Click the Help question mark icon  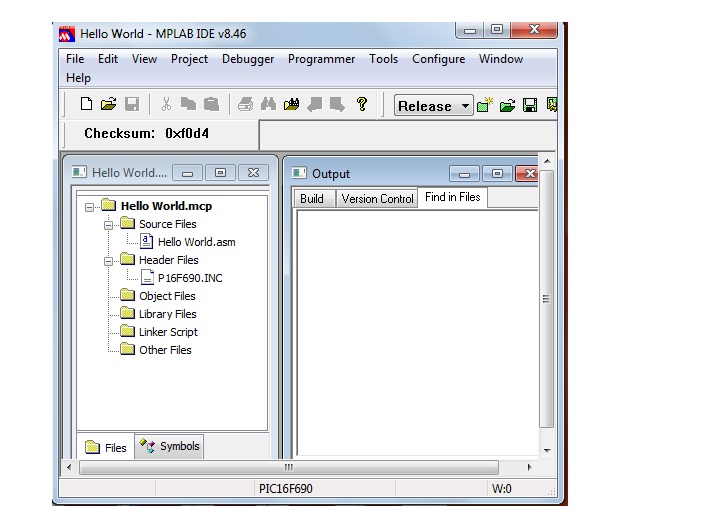pyautogui.click(x=362, y=104)
